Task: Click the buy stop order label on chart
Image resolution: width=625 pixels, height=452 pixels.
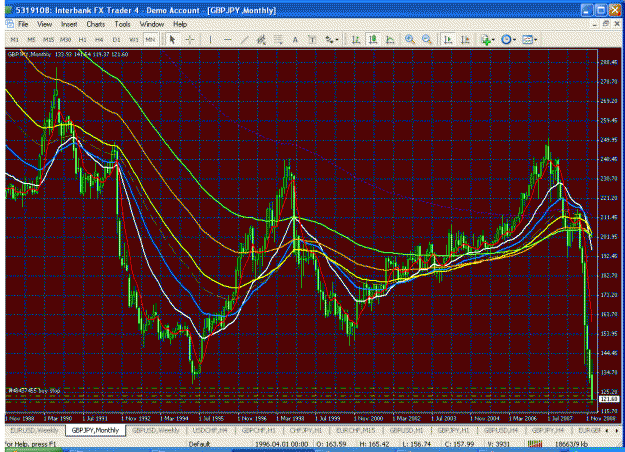Action: pos(34,391)
